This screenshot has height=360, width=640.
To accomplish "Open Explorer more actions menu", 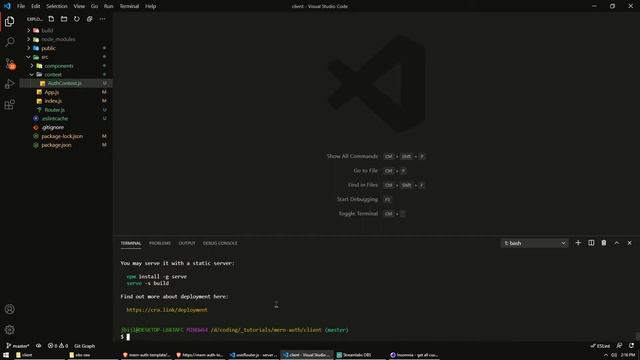I will pyautogui.click(x=102, y=19).
